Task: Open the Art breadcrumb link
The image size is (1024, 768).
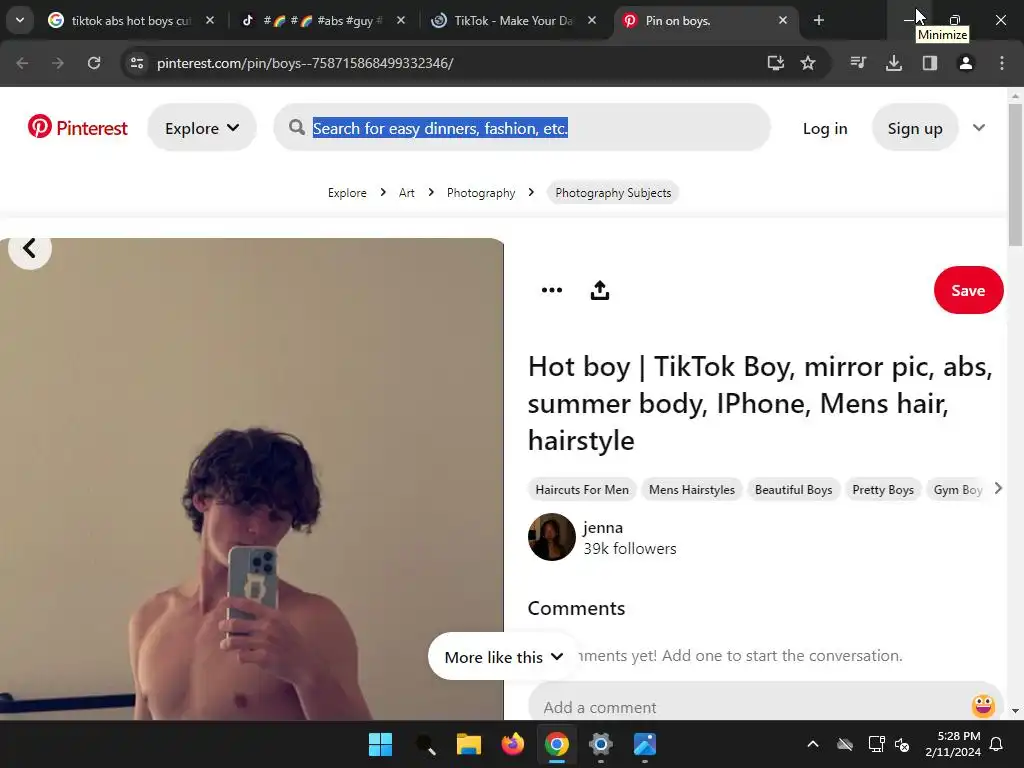Action: [406, 193]
